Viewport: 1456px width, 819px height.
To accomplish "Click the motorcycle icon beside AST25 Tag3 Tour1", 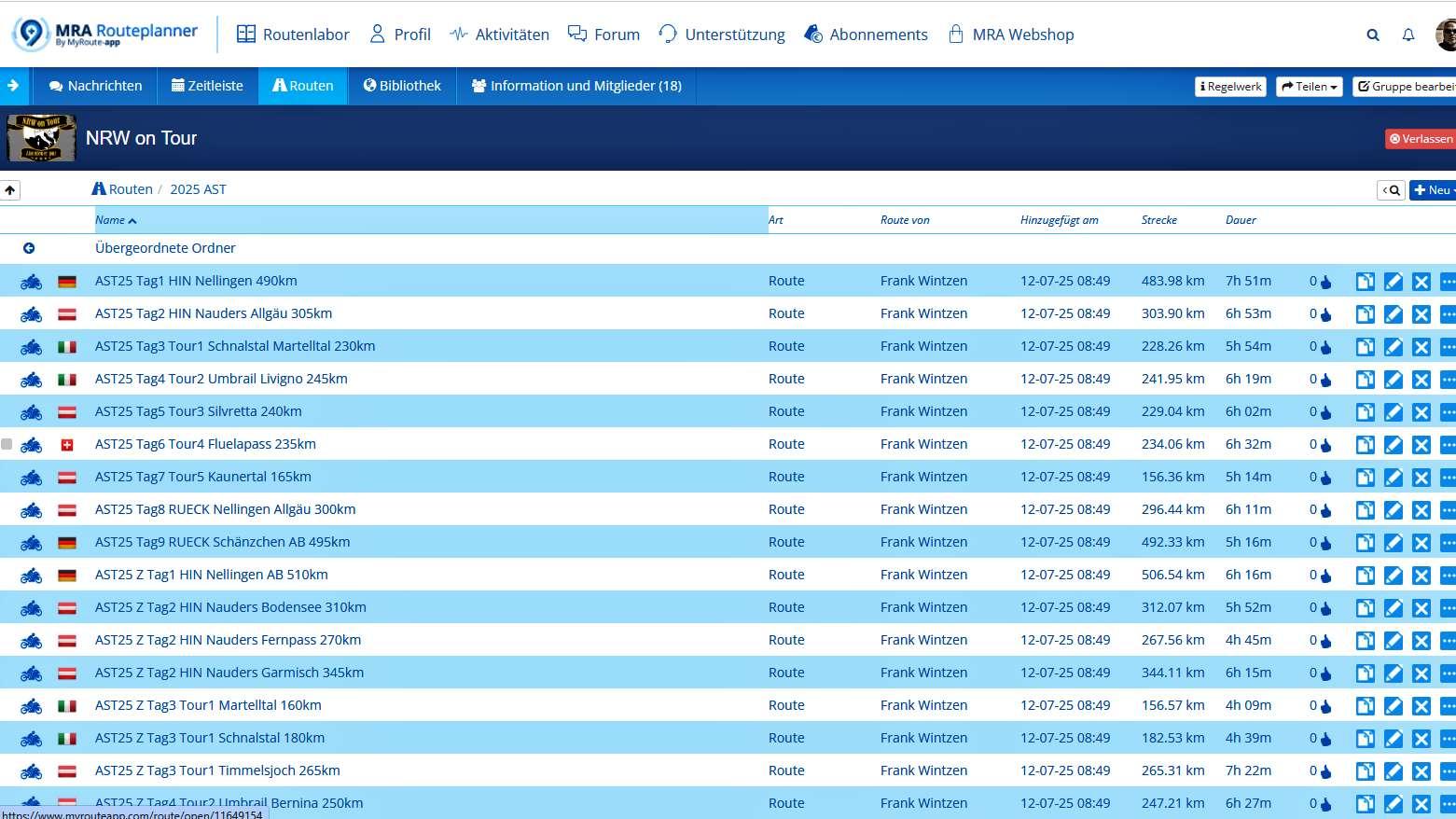I will click(x=31, y=346).
